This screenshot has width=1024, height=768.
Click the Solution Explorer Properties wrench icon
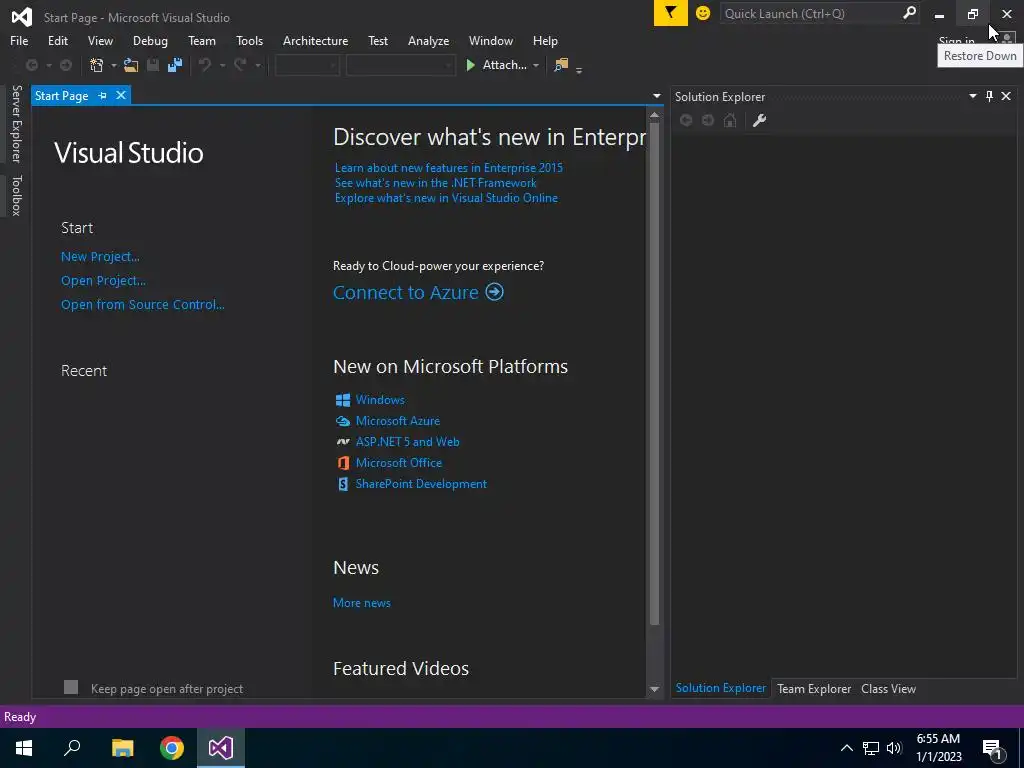point(759,120)
